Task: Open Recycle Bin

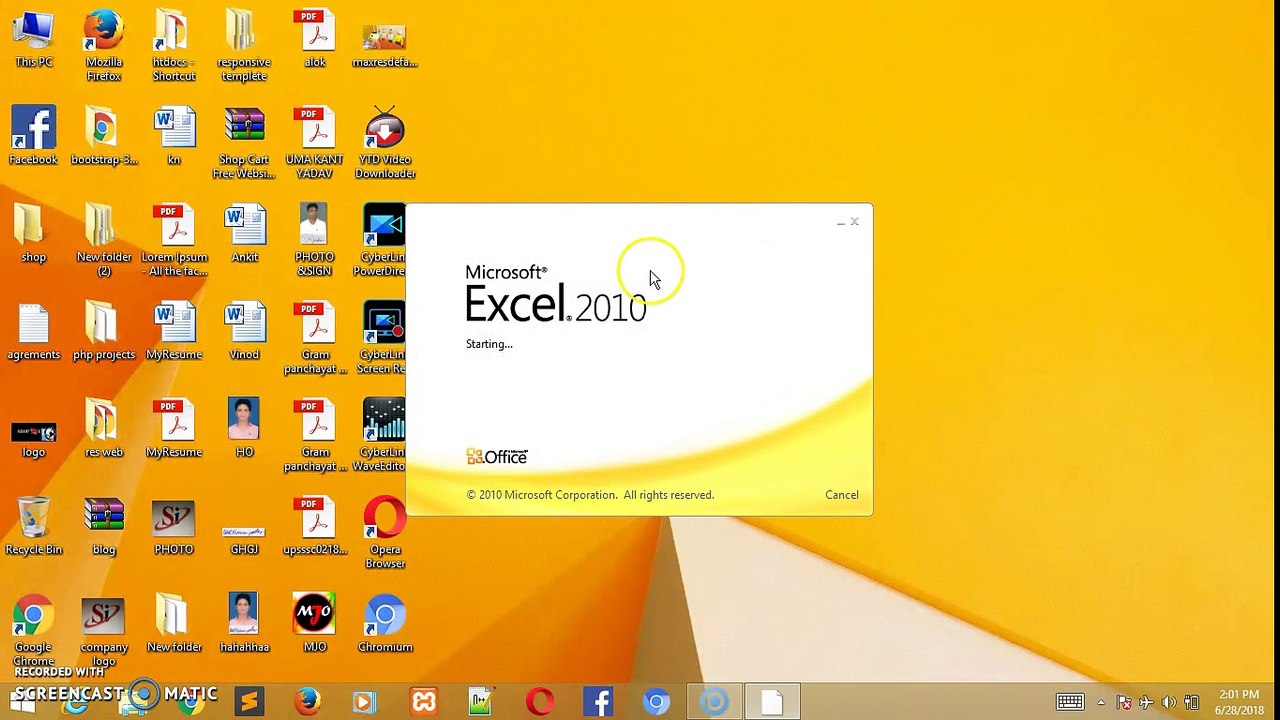Action: point(33,527)
